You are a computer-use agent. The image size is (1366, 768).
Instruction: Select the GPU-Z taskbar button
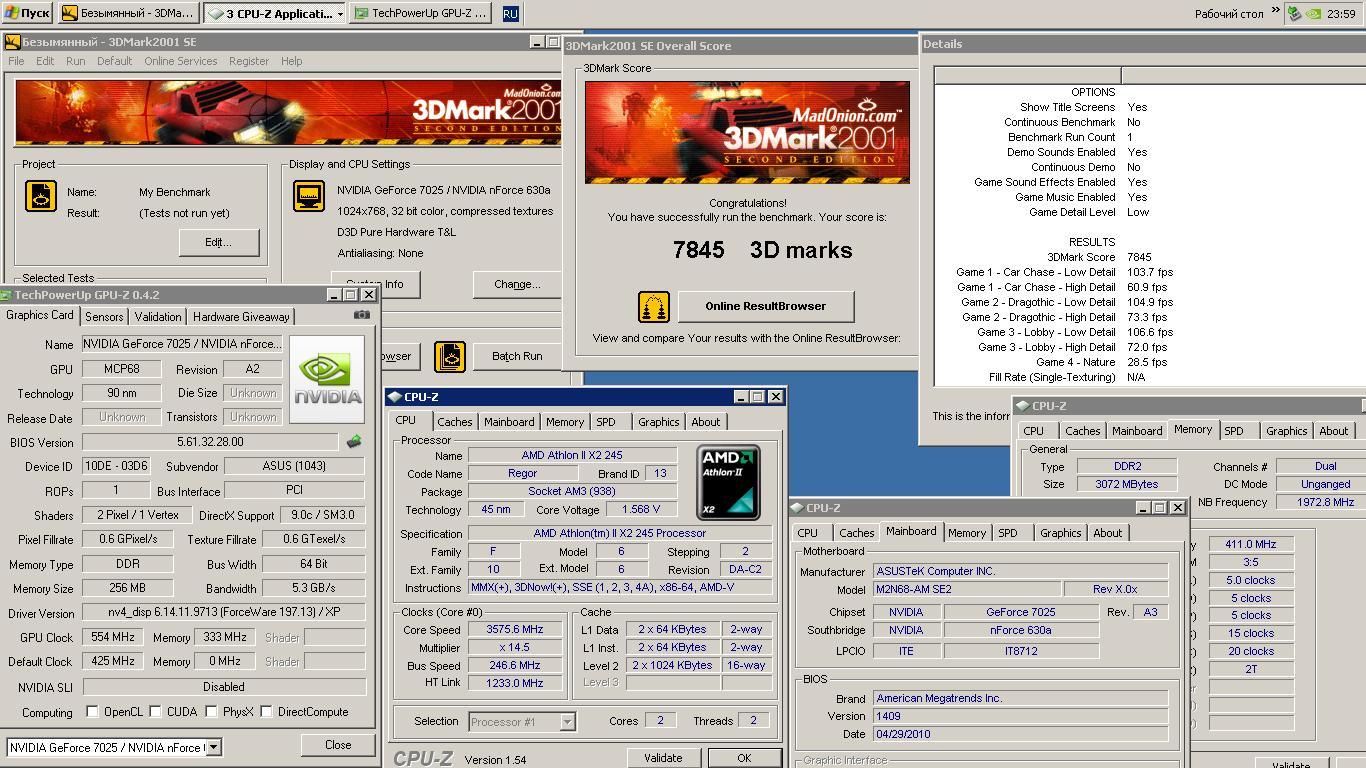[420, 14]
